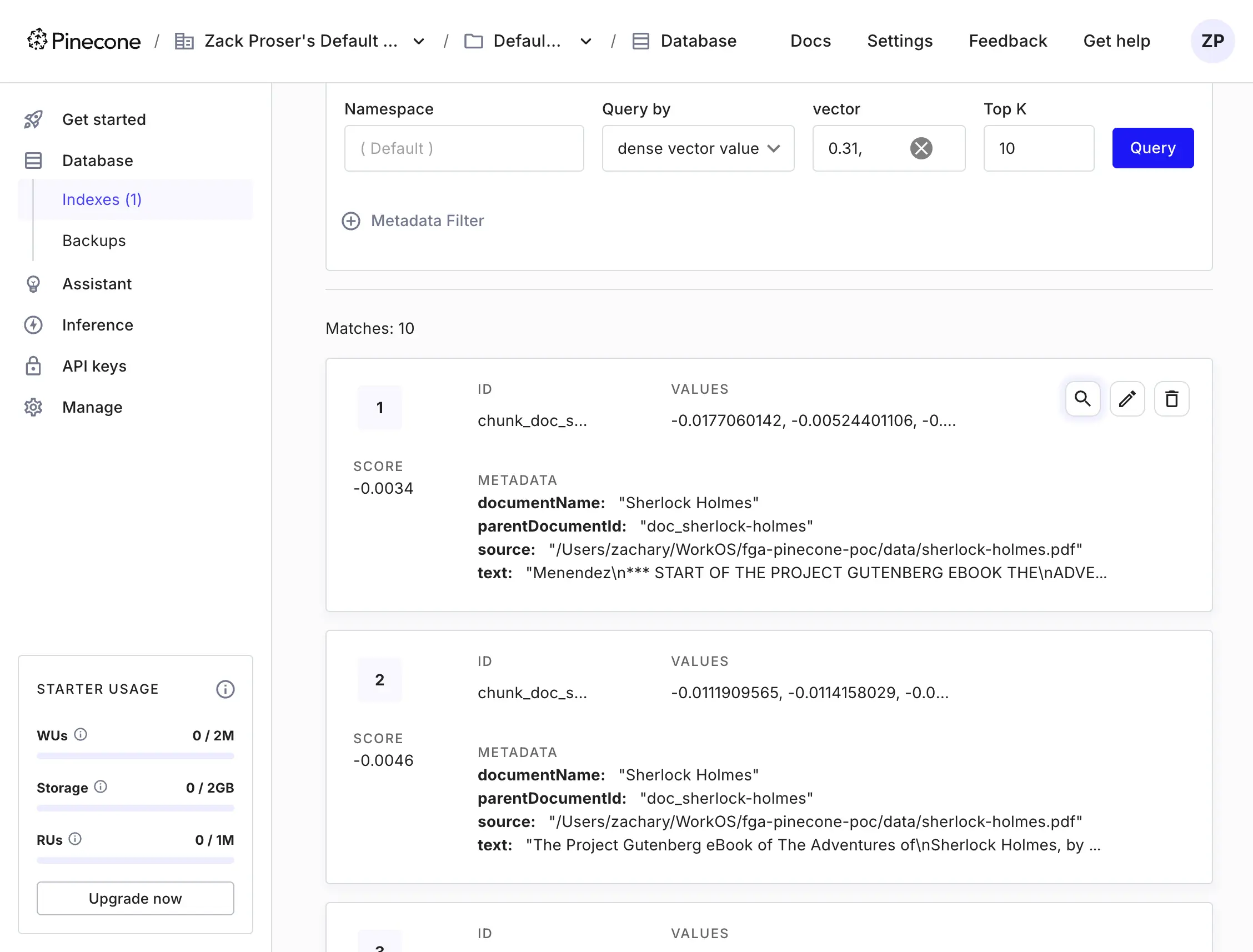Click the WUs info icon

(81, 735)
